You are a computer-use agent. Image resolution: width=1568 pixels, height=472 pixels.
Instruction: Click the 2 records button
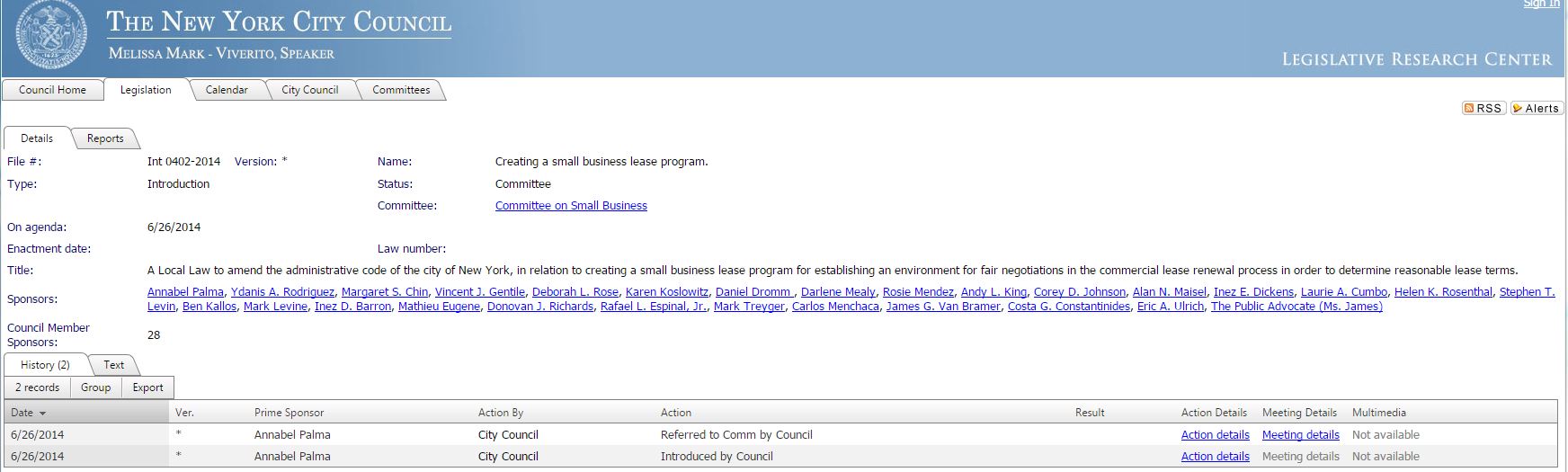37,387
